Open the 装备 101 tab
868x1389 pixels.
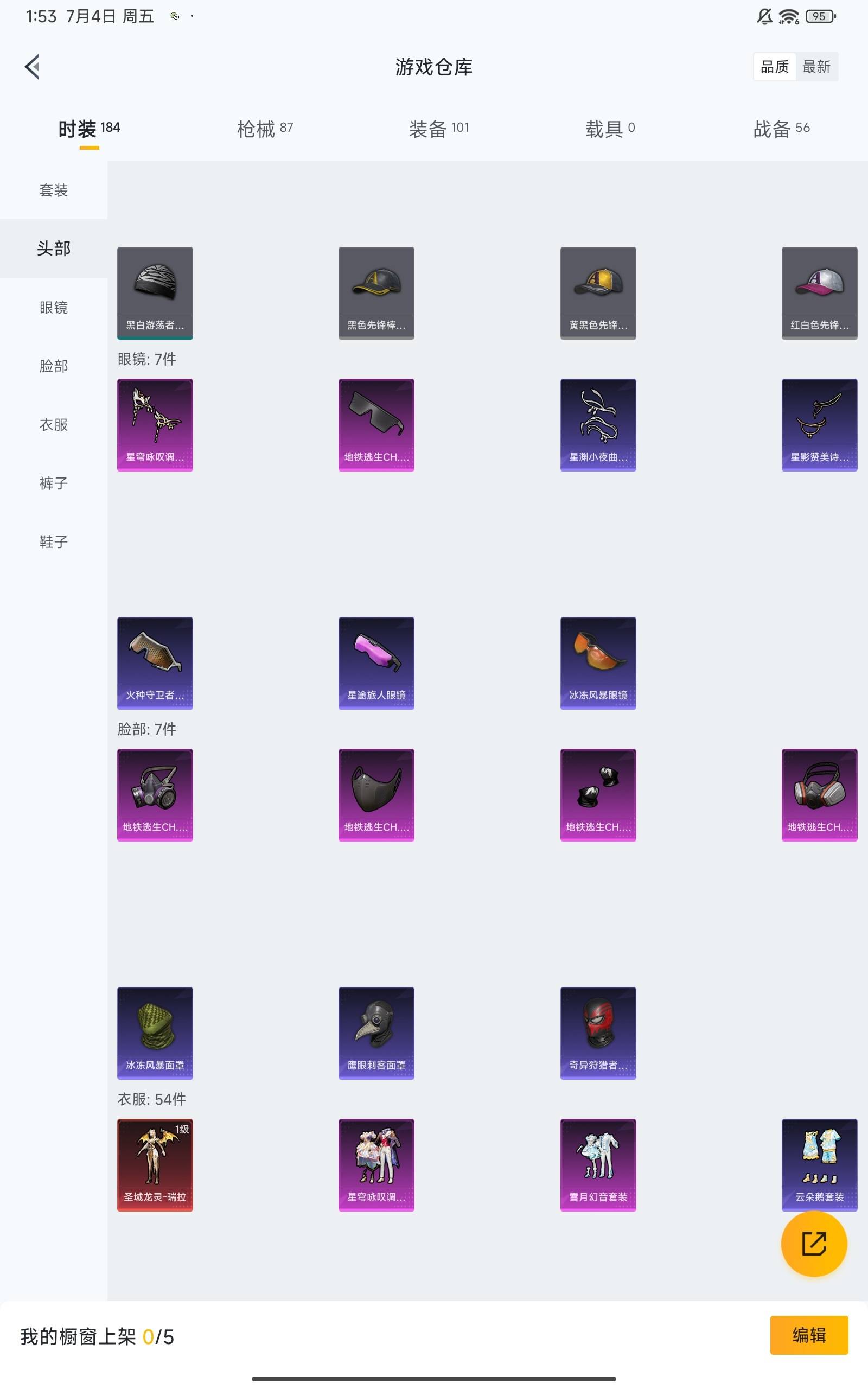438,129
